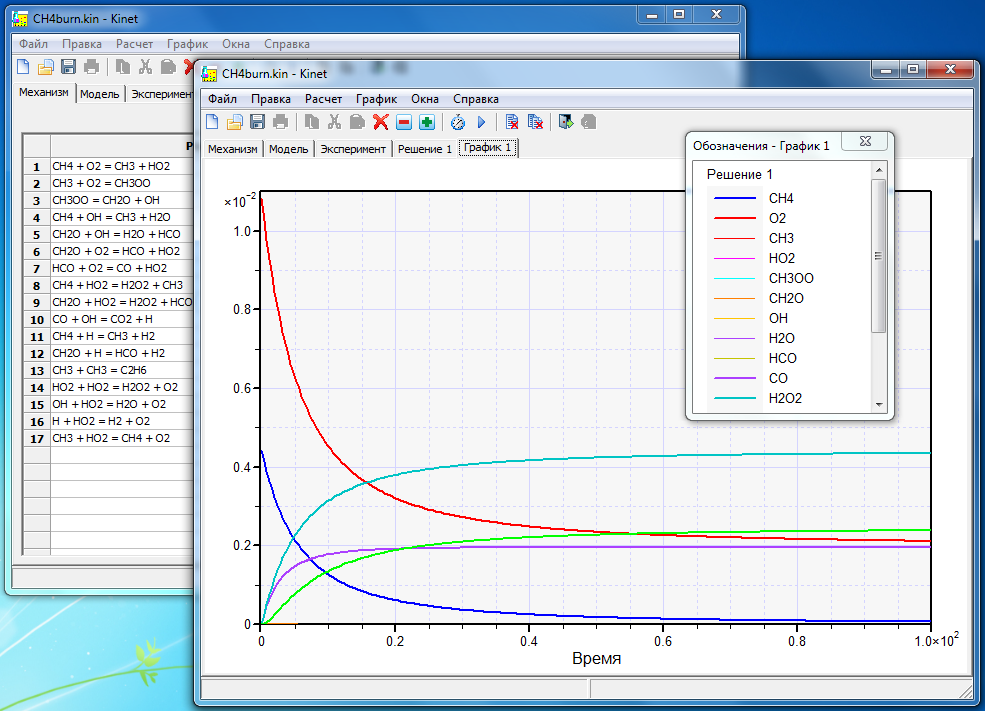The height and width of the screenshot is (711, 985).
Task: Click the single document with red X icon
Action: 512,122
